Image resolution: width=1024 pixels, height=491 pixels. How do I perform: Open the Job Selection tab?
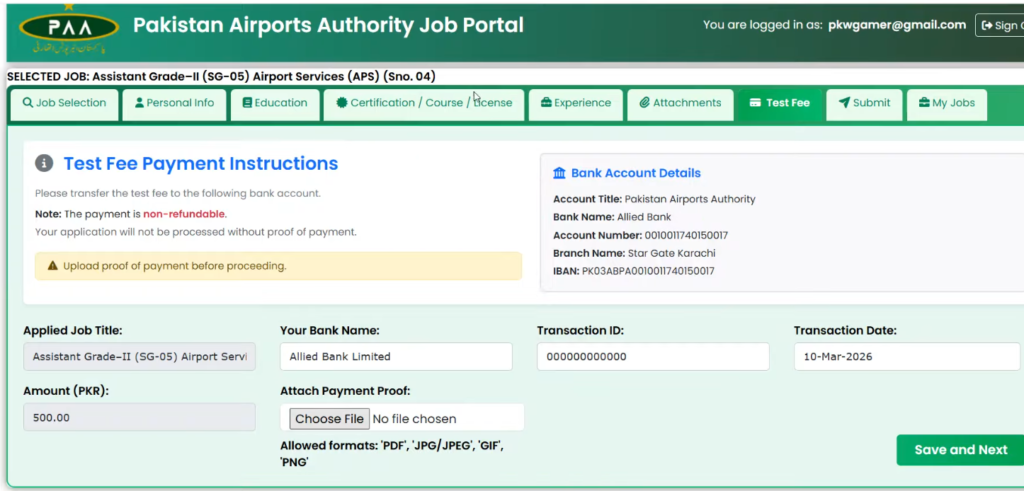[x=64, y=103]
